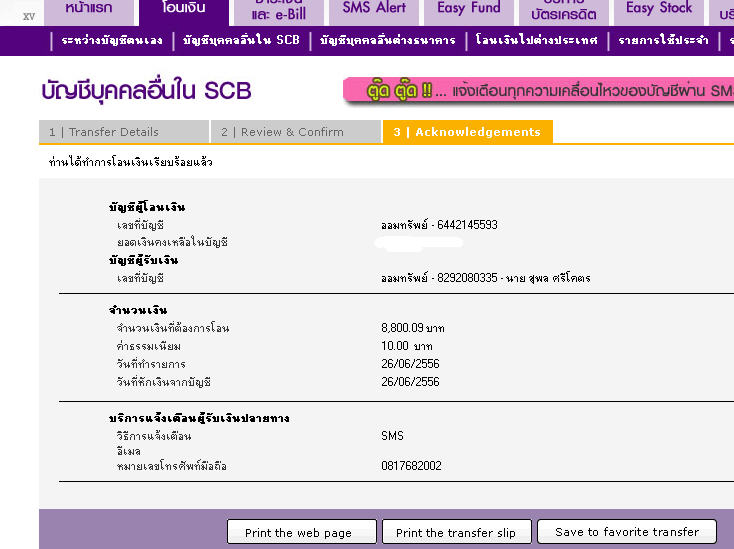
Task: Click recipient account 8292080335 text
Action: (x=485, y=278)
